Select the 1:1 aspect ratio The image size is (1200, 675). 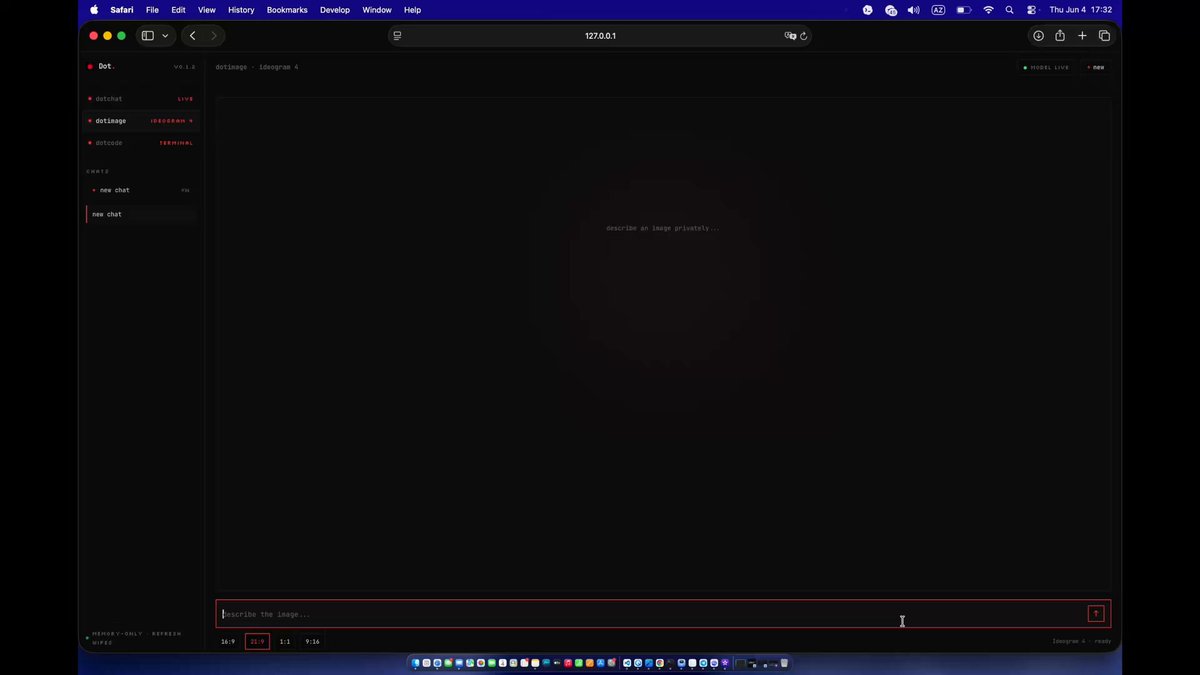coord(285,642)
